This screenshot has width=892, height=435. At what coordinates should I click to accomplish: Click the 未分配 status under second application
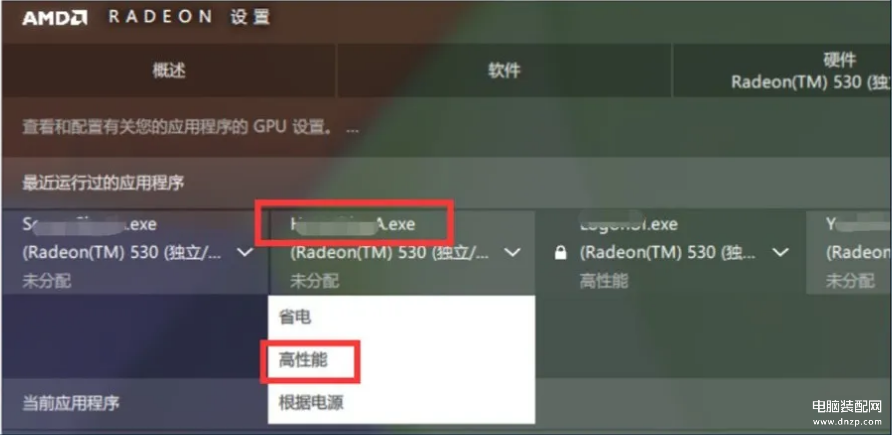[314, 280]
